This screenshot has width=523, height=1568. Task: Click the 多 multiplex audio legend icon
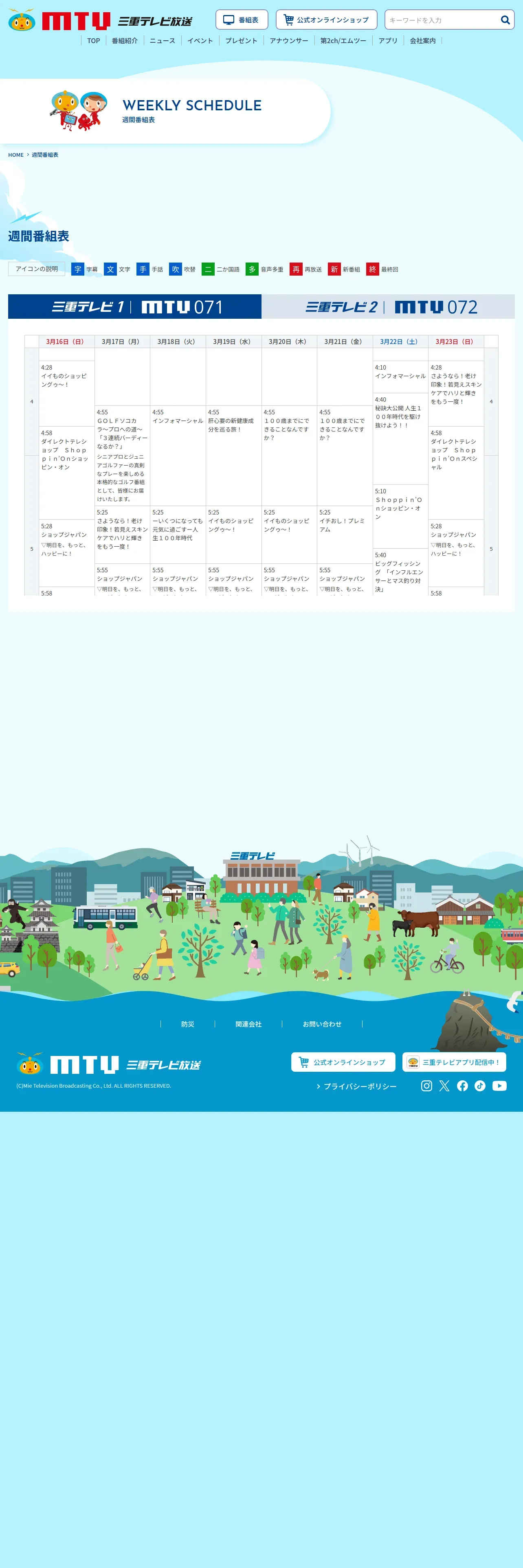point(252,269)
